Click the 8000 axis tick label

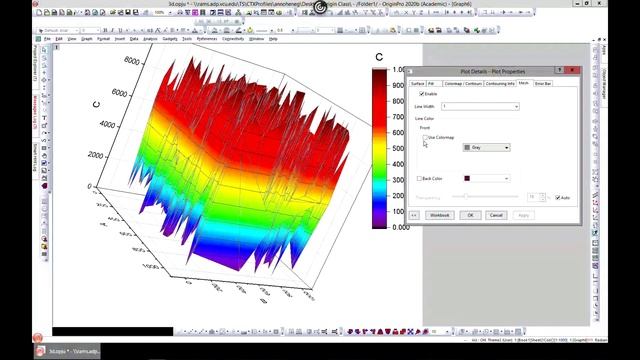pos(131,61)
